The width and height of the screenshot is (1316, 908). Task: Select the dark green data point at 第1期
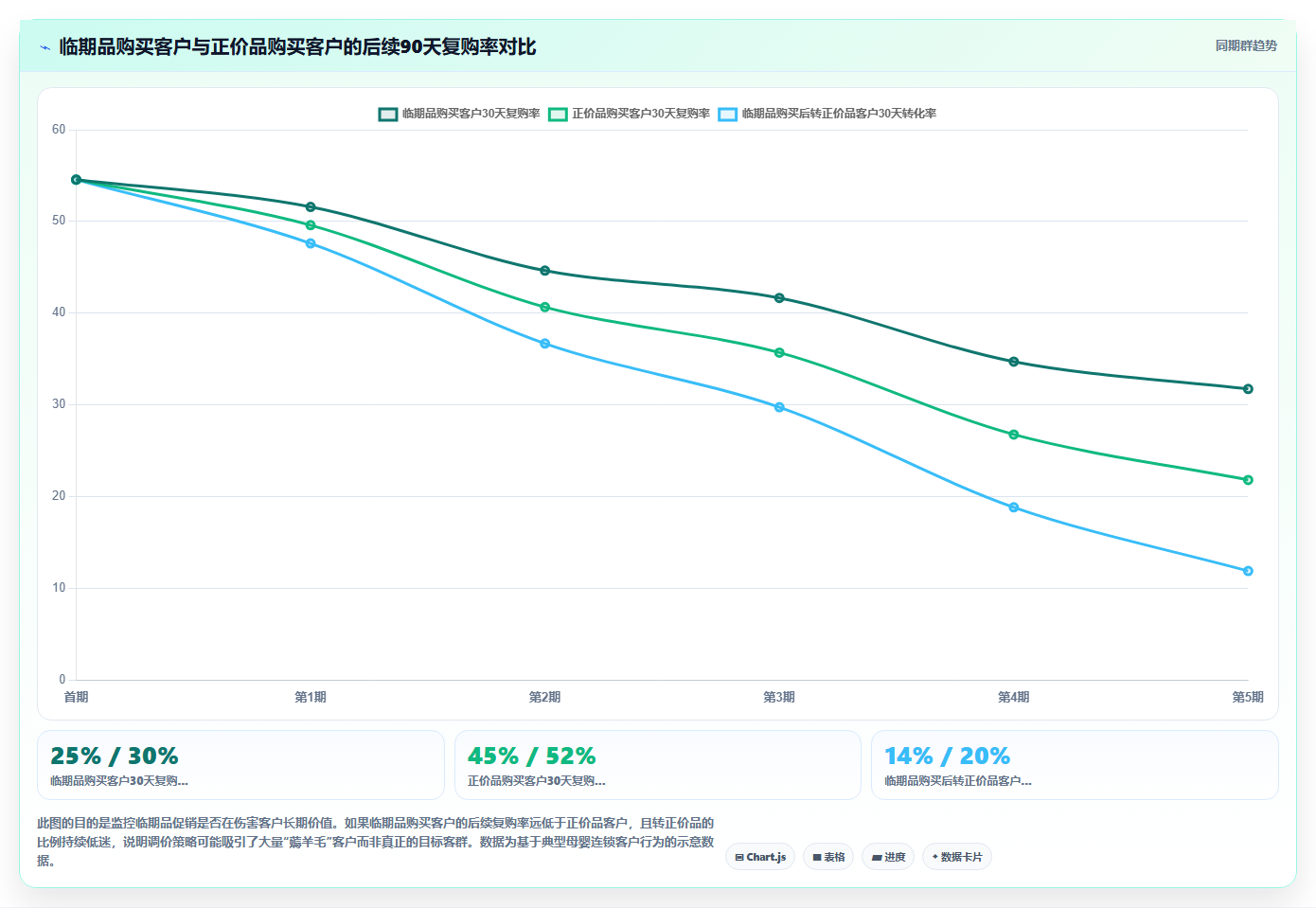311,207
